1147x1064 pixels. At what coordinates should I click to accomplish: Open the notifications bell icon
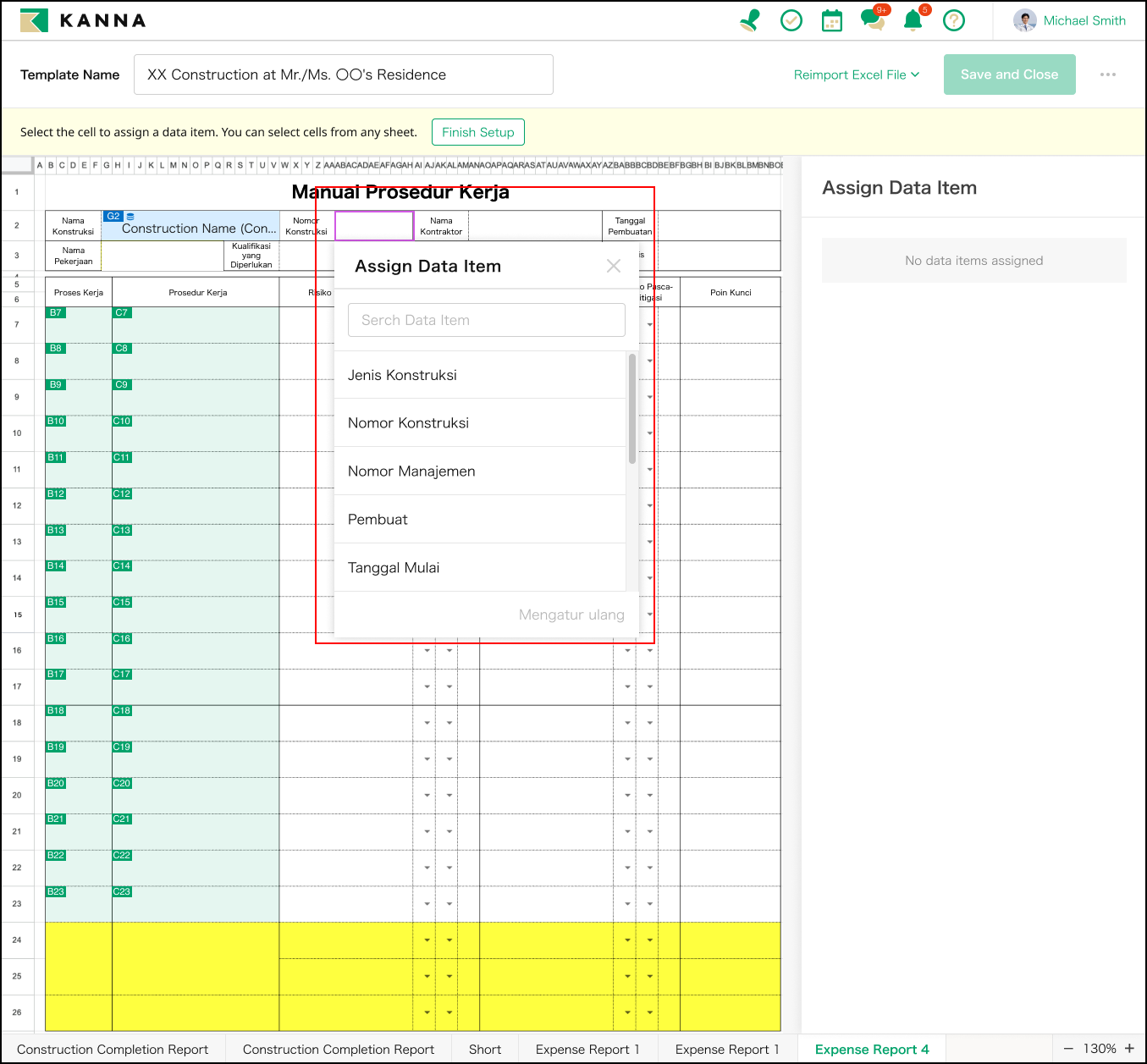[x=913, y=20]
